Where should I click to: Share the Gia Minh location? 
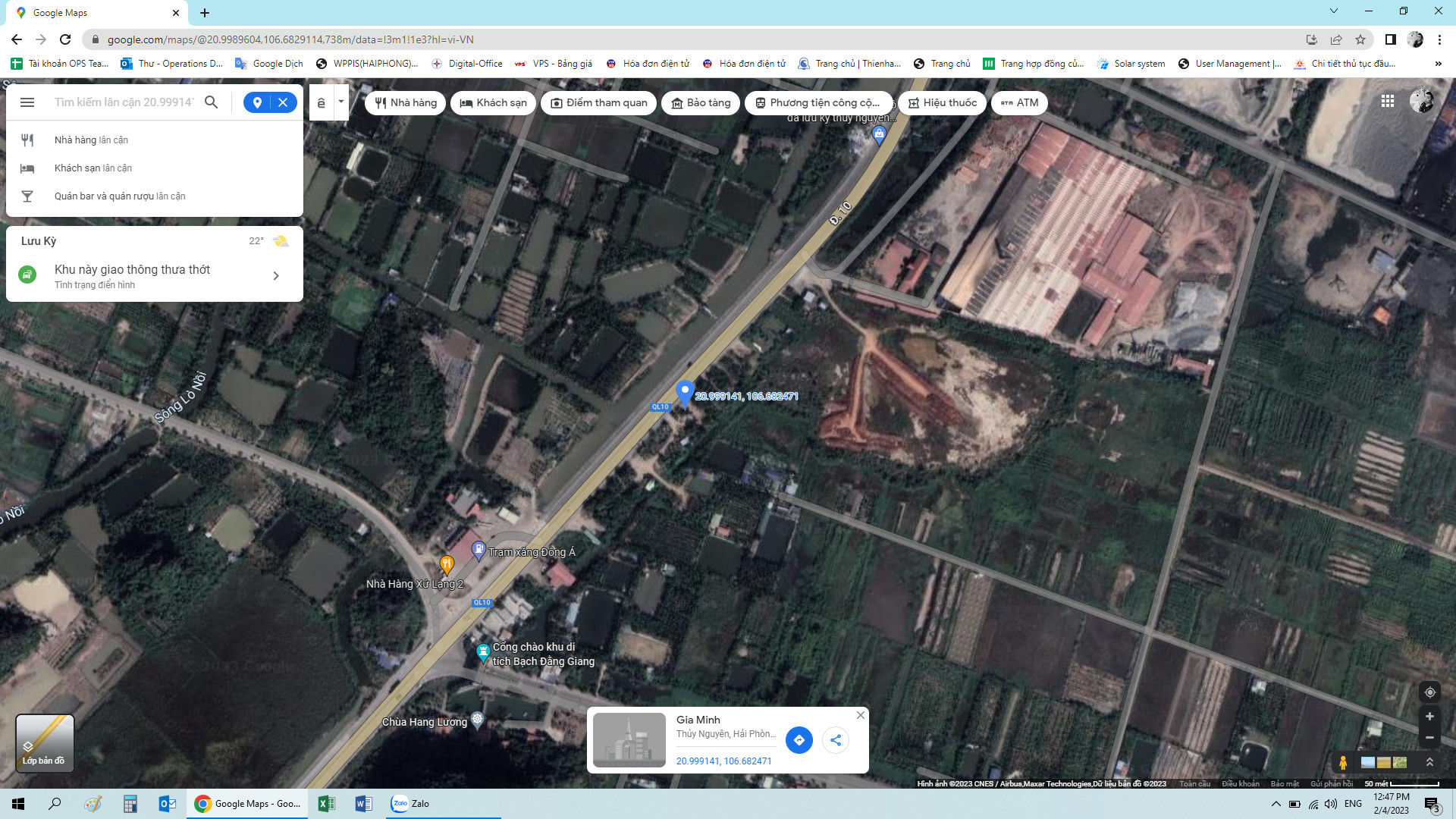[836, 740]
